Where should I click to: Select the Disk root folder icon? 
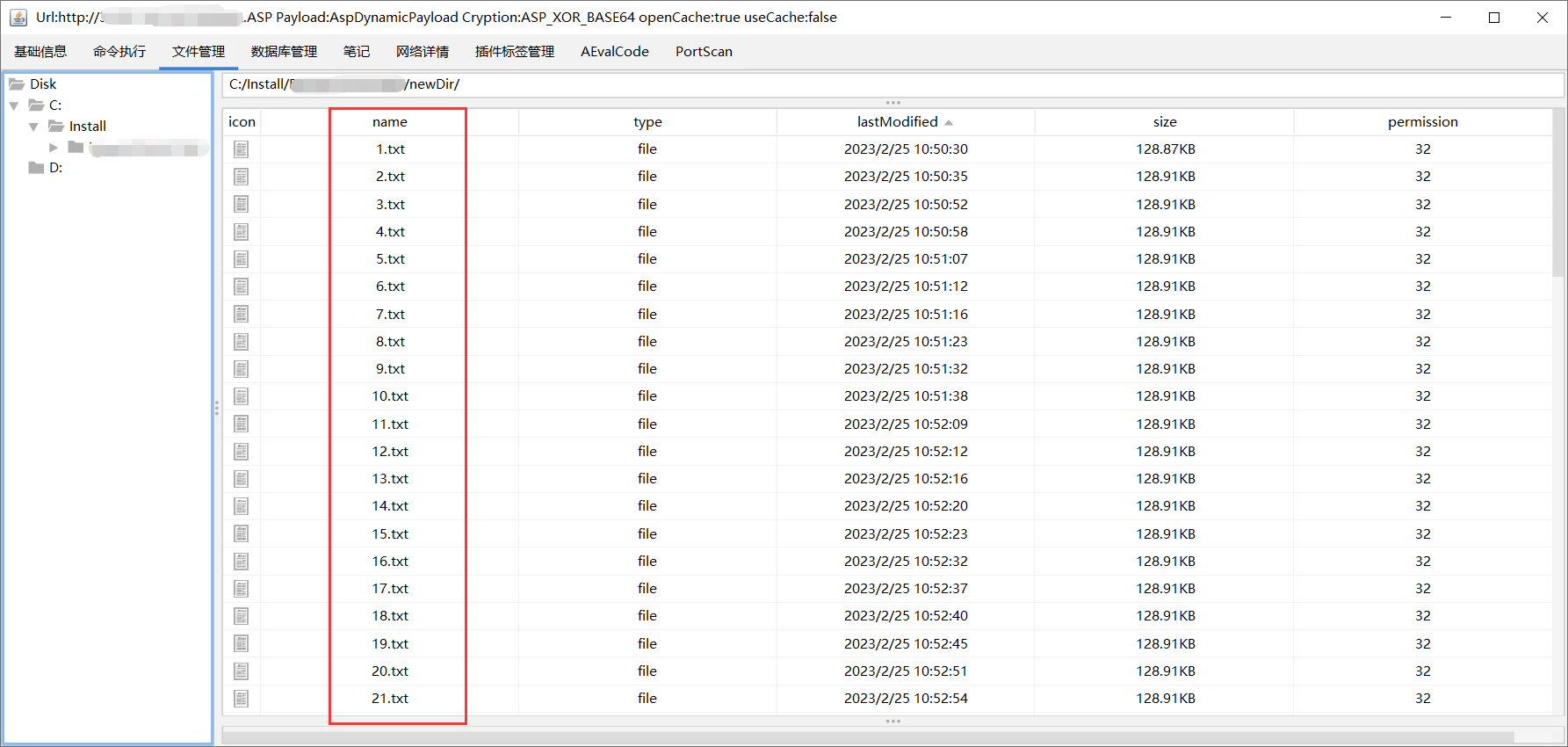17,84
